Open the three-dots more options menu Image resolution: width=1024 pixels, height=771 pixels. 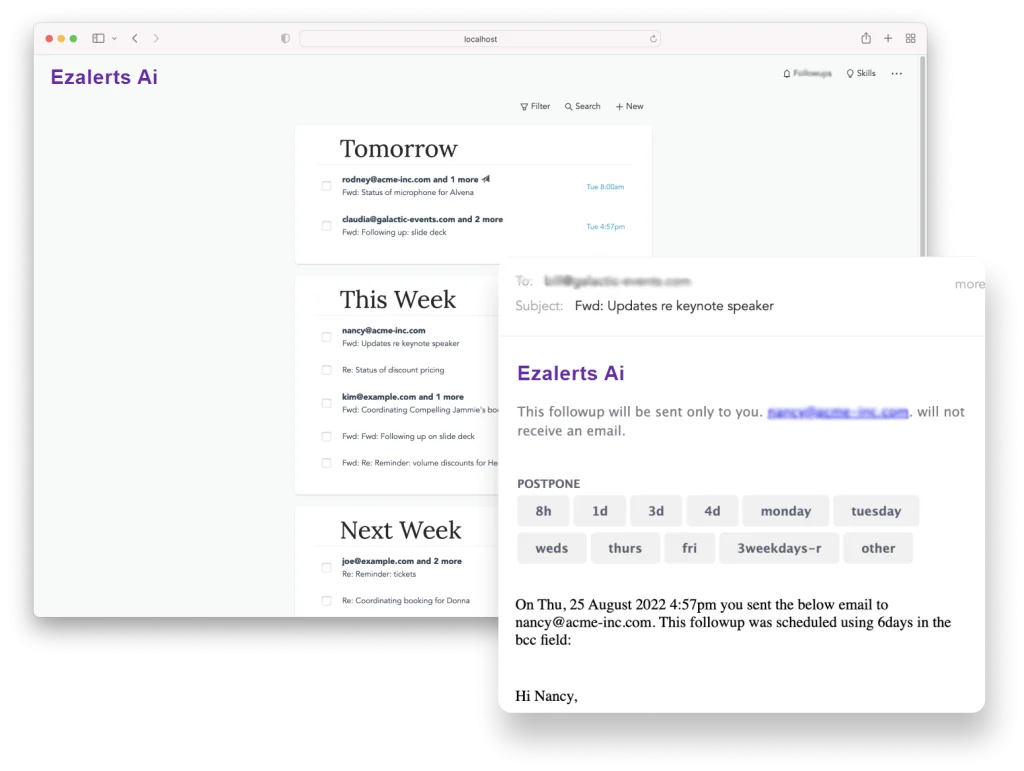click(897, 74)
